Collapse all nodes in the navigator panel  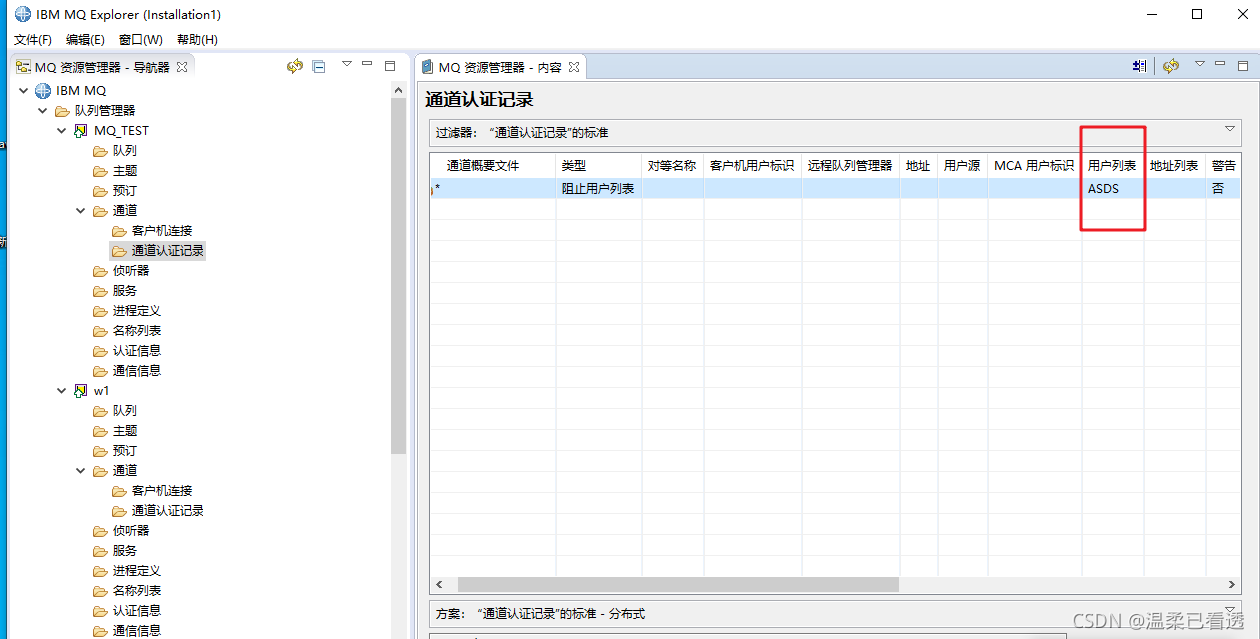click(319, 67)
